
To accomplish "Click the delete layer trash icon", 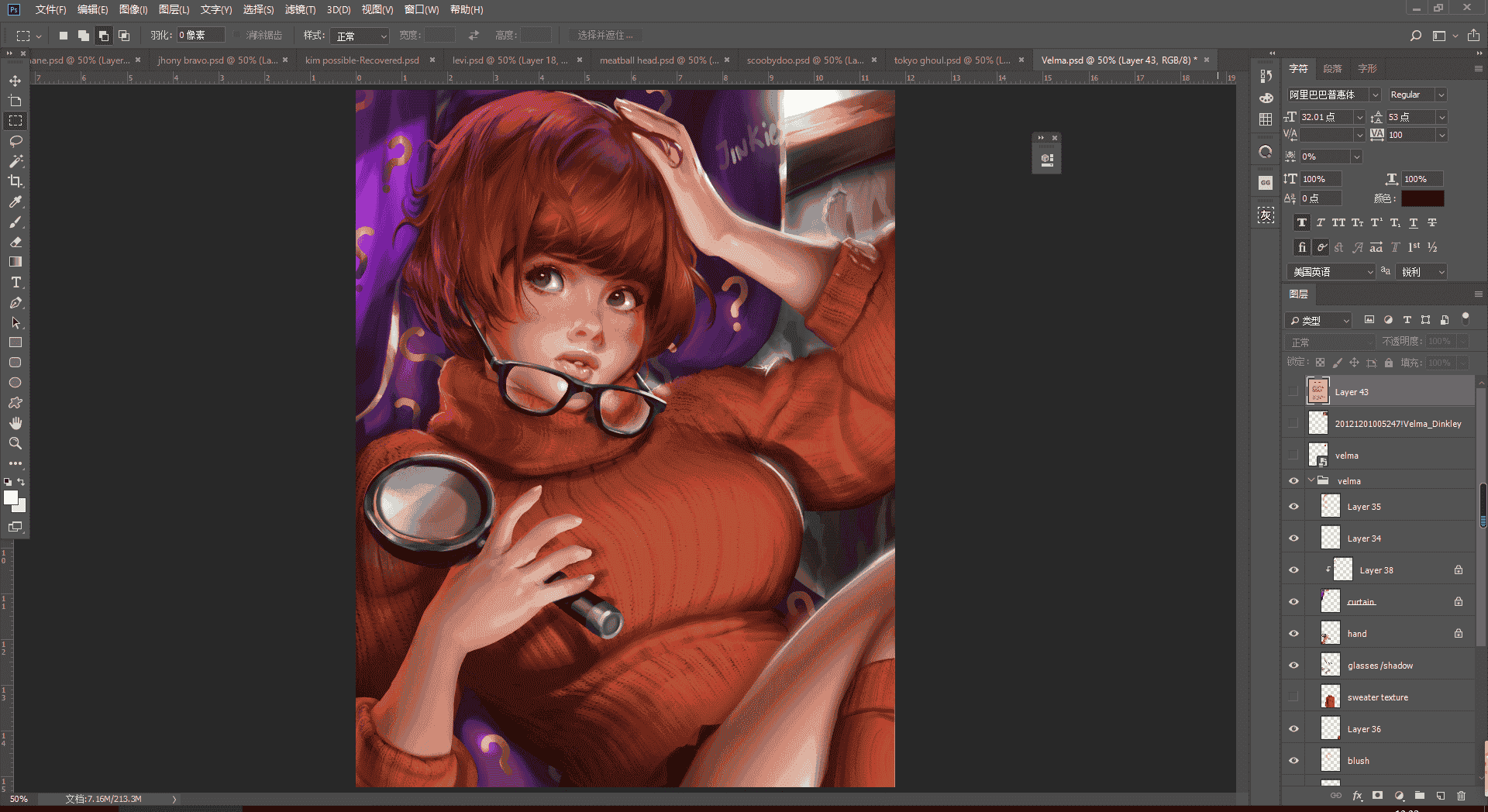I will point(1461,796).
